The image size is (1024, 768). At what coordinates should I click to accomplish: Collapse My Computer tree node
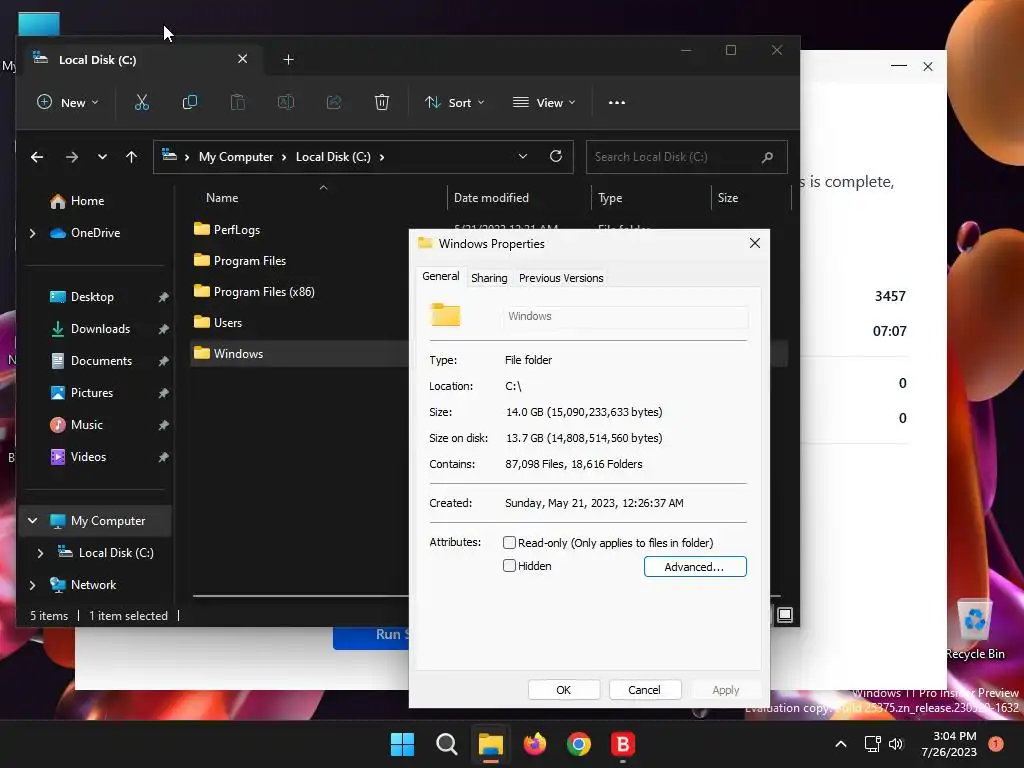click(x=33, y=520)
